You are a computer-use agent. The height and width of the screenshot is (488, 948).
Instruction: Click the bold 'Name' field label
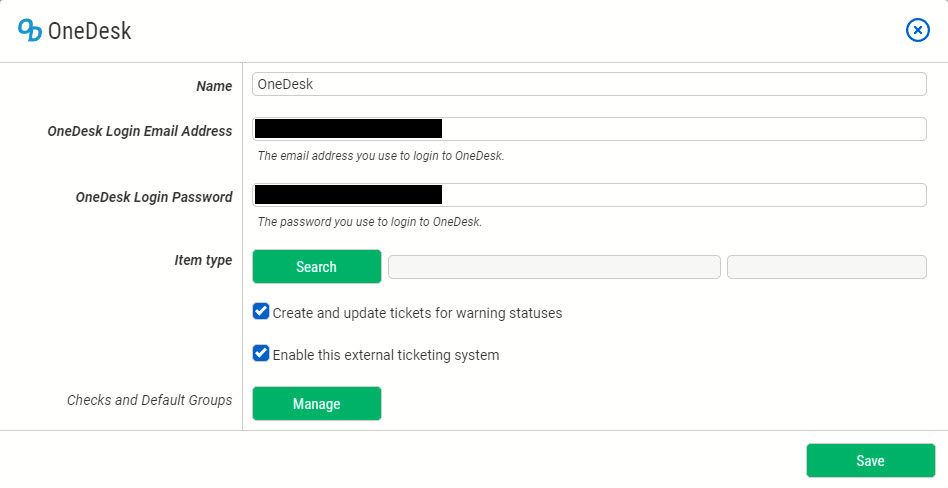pos(214,86)
